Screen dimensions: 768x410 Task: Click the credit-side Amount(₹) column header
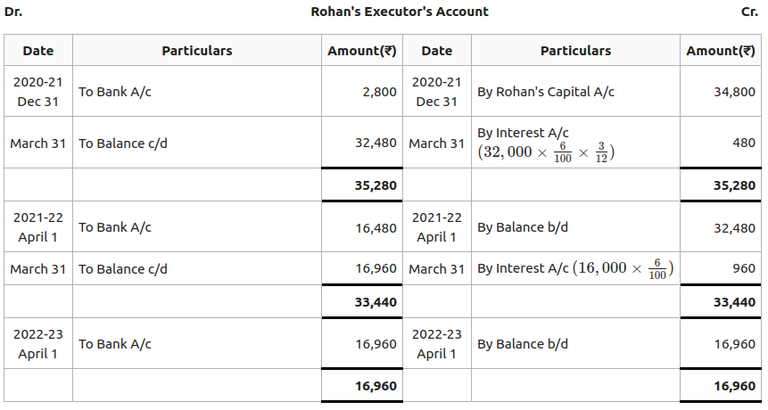pos(720,51)
